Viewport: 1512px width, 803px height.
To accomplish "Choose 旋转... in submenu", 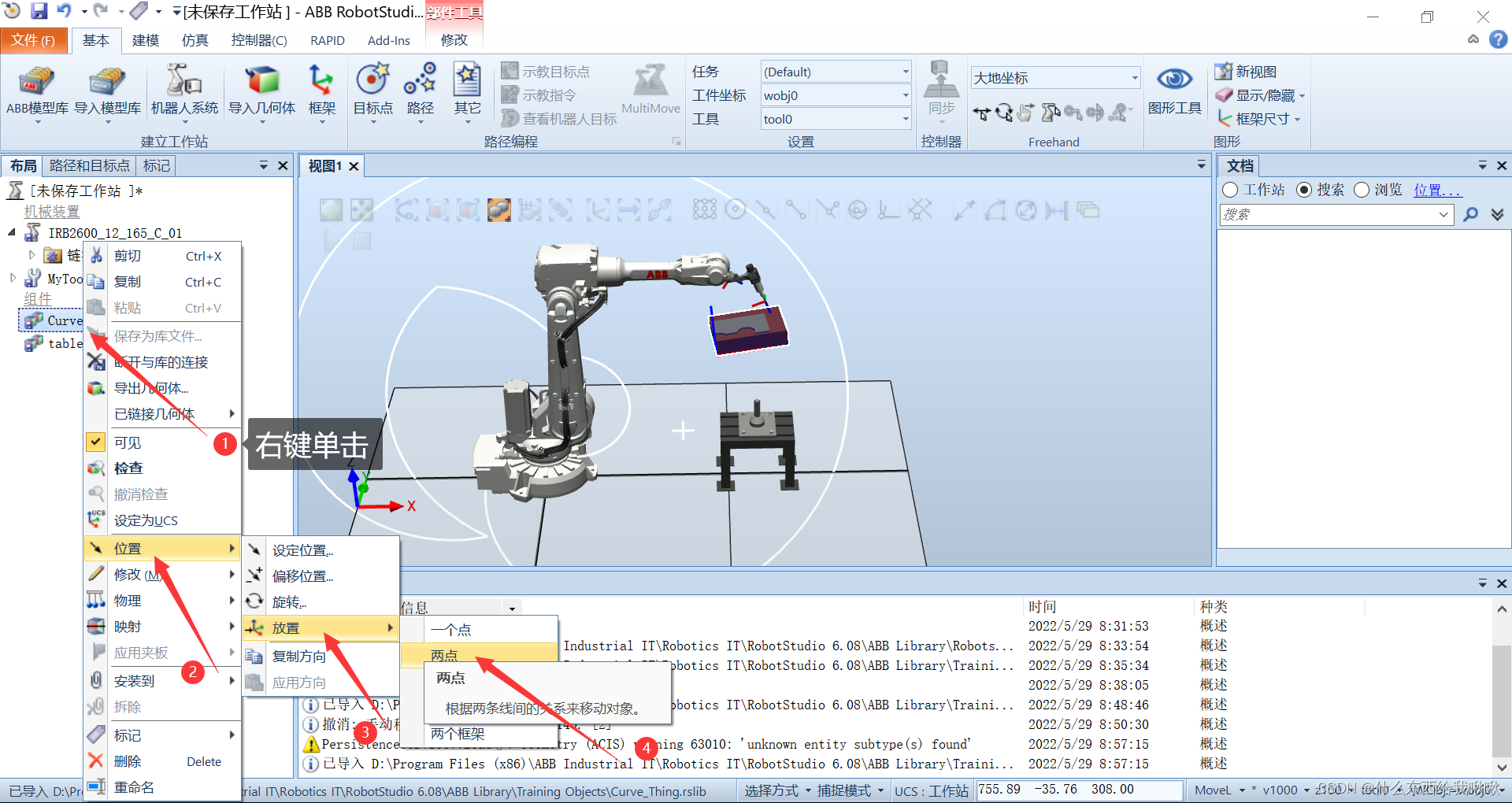I will pyautogui.click(x=321, y=602).
